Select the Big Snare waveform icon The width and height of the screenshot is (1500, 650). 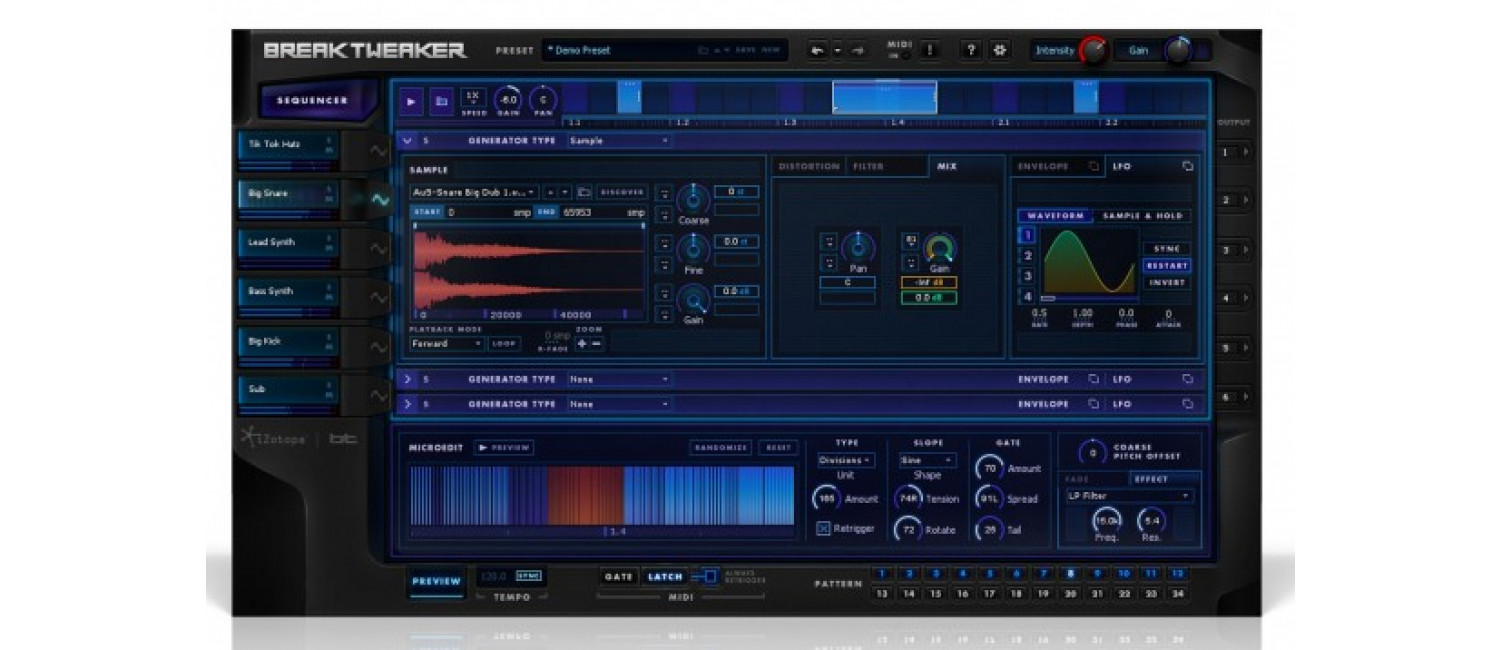coord(380,200)
